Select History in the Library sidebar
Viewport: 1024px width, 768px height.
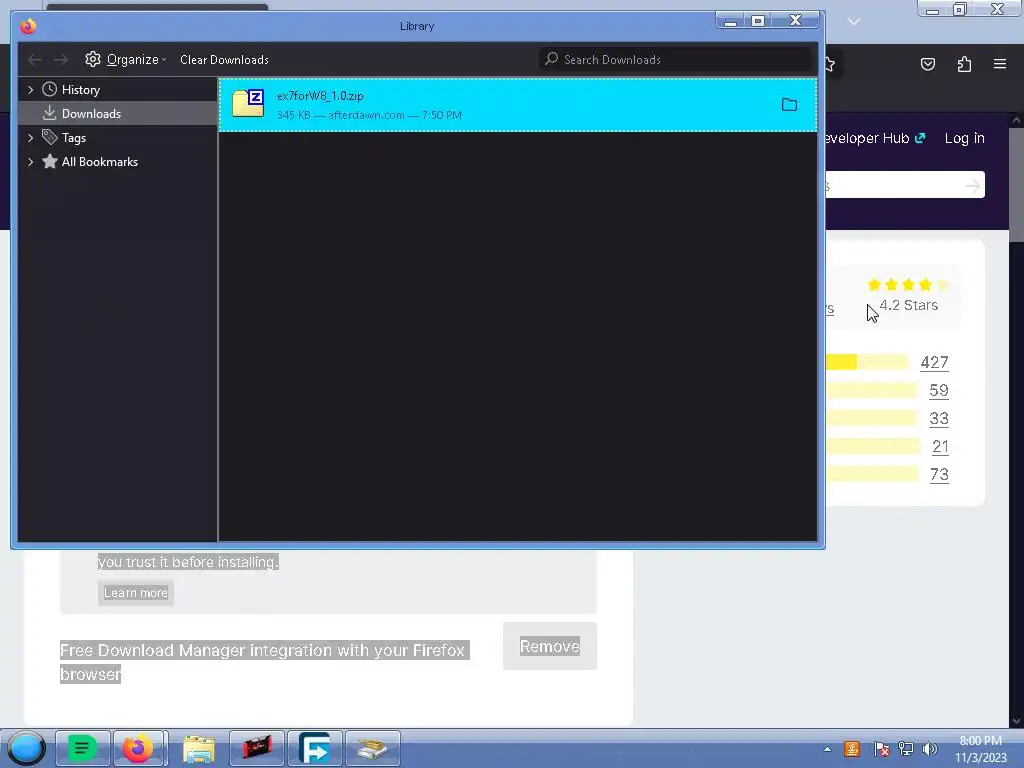(x=80, y=89)
